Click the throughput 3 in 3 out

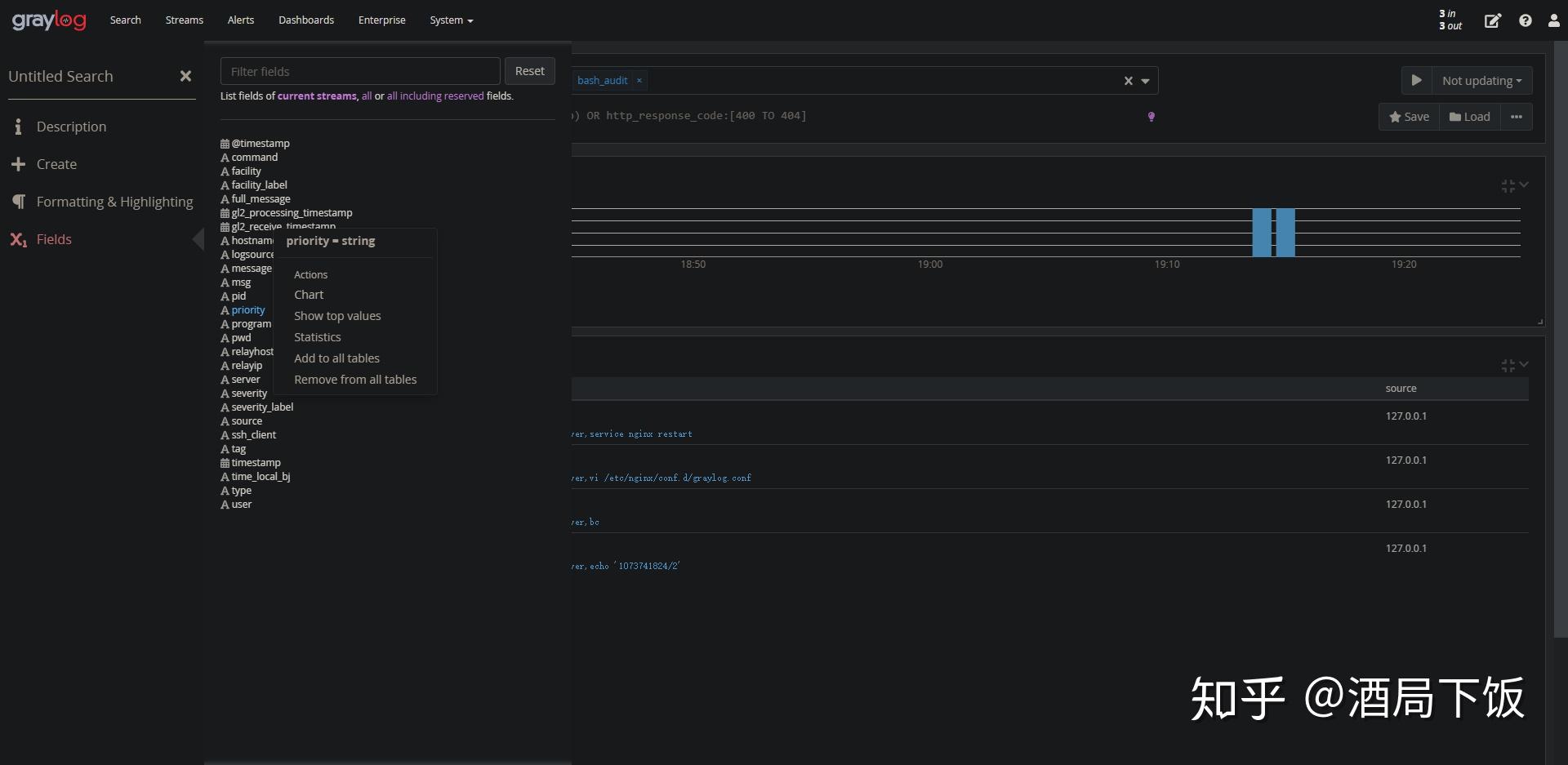1450,20
